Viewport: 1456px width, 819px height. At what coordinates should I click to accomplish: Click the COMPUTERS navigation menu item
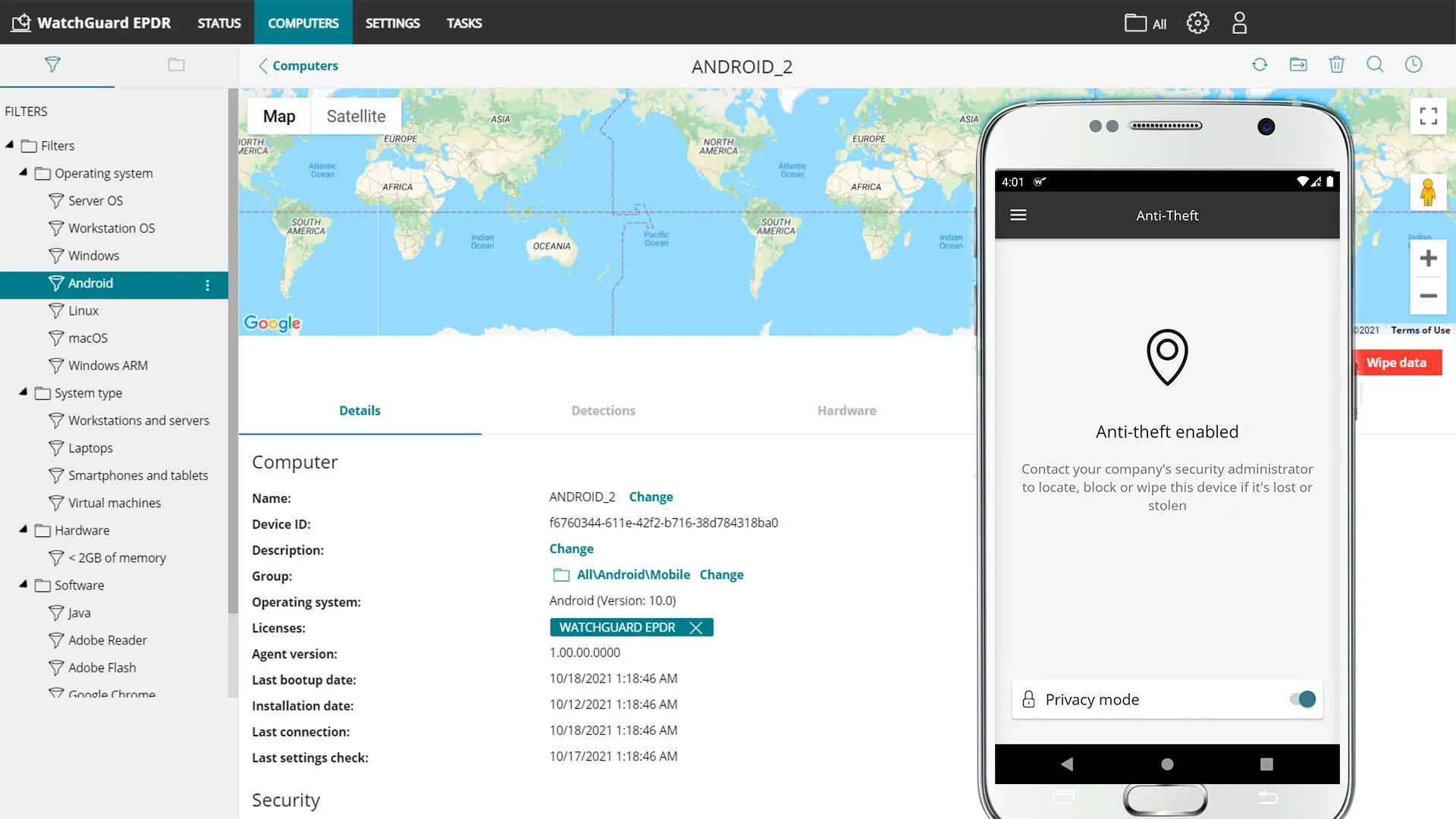[x=302, y=22]
